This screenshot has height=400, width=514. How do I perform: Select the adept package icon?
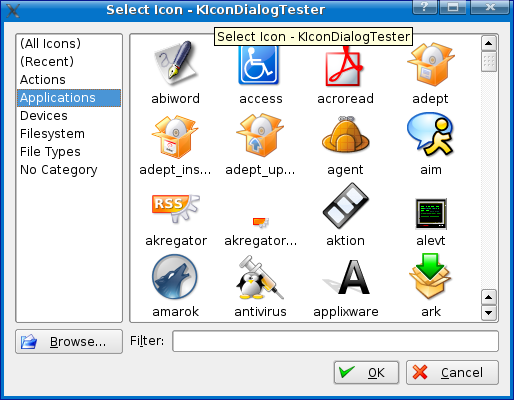point(431,64)
